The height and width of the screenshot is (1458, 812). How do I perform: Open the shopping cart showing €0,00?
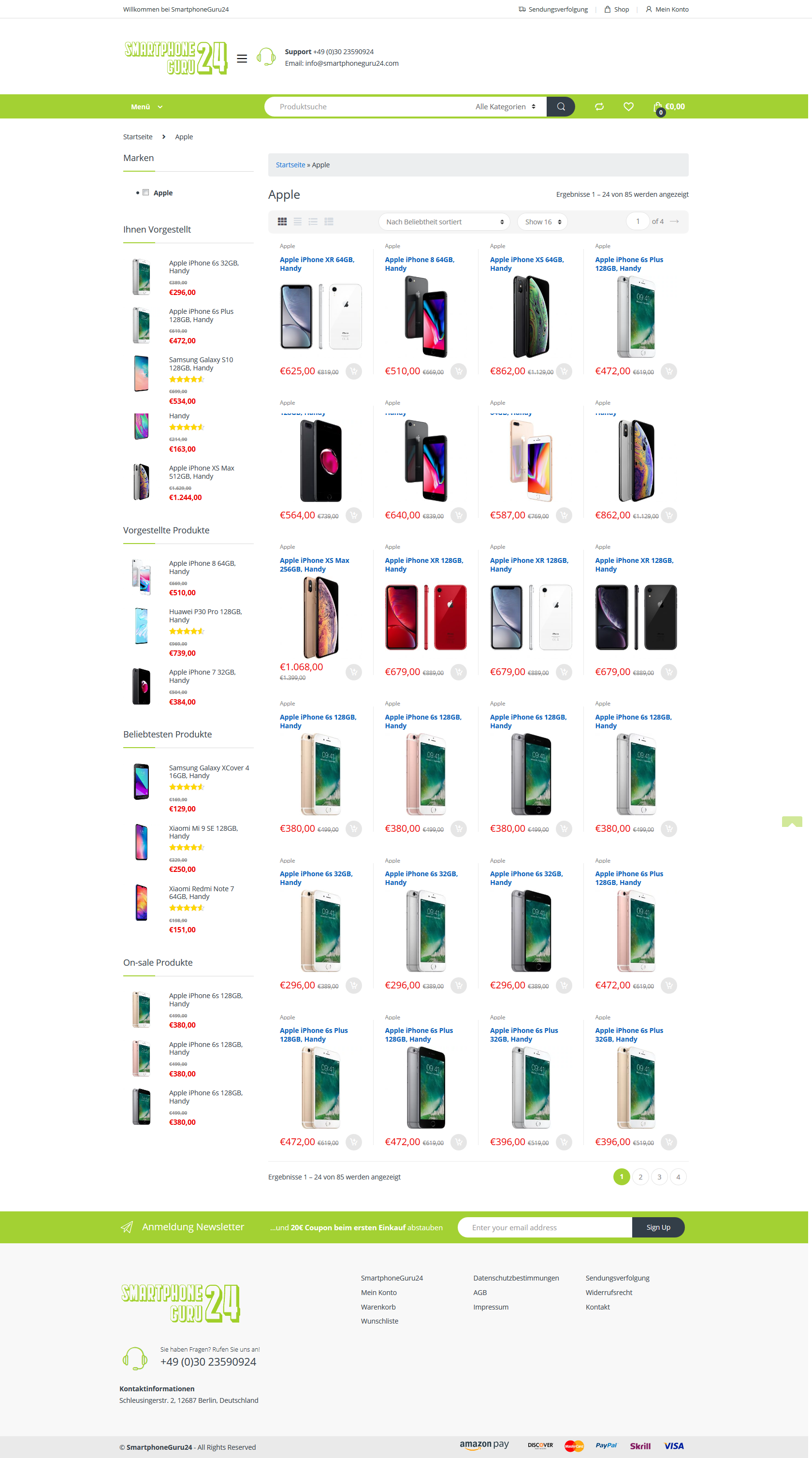coord(669,107)
